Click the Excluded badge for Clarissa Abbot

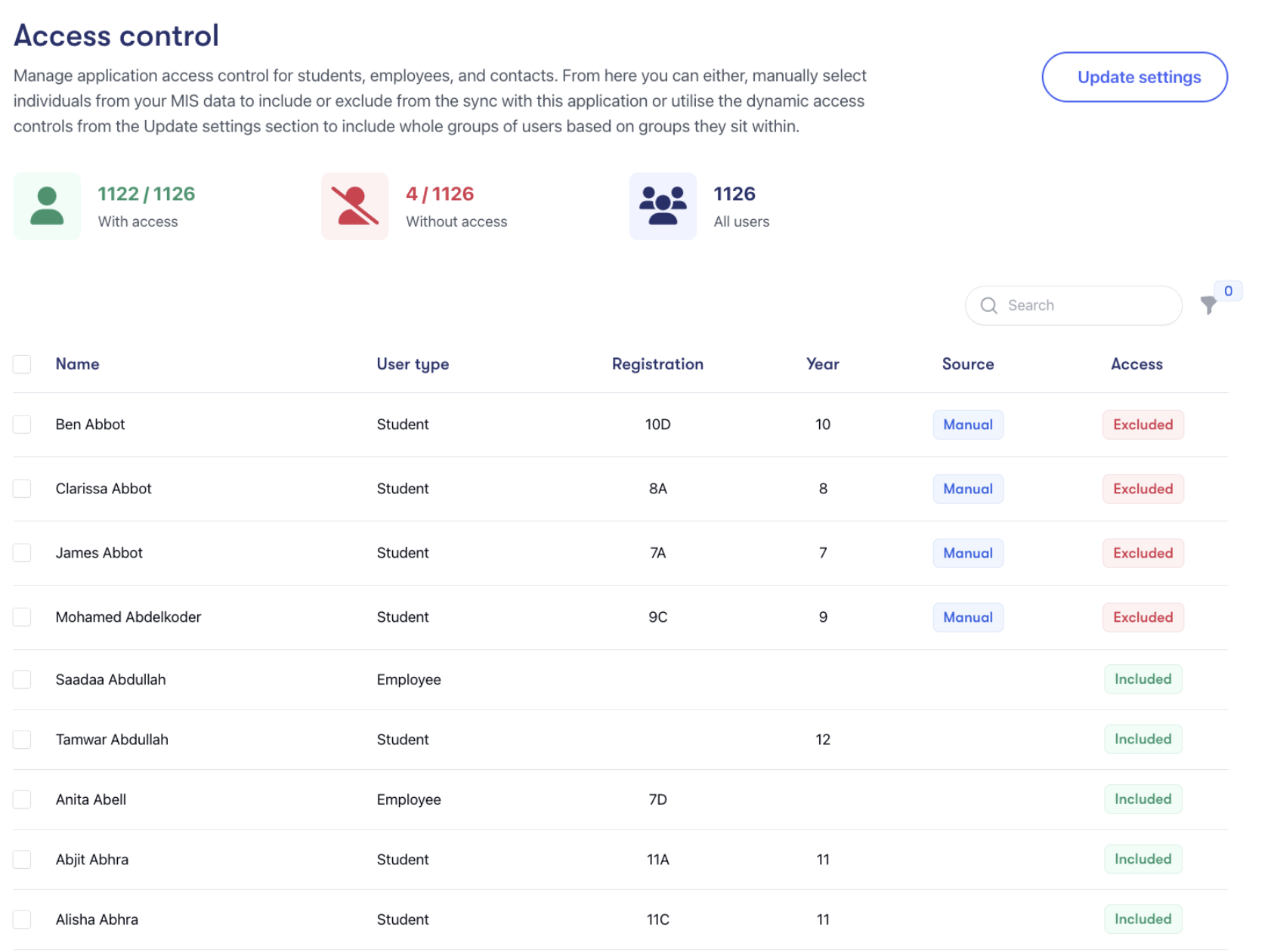point(1143,489)
